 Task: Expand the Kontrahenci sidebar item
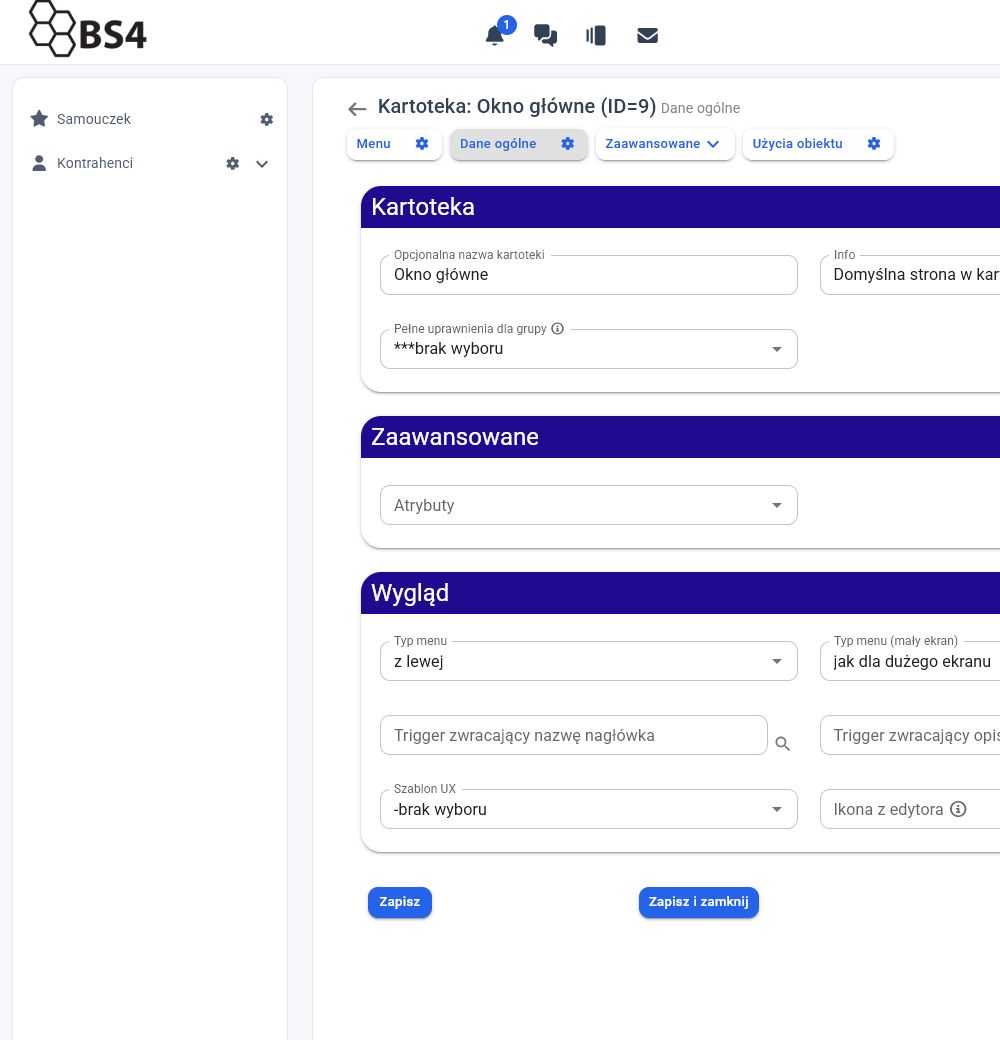coord(262,164)
